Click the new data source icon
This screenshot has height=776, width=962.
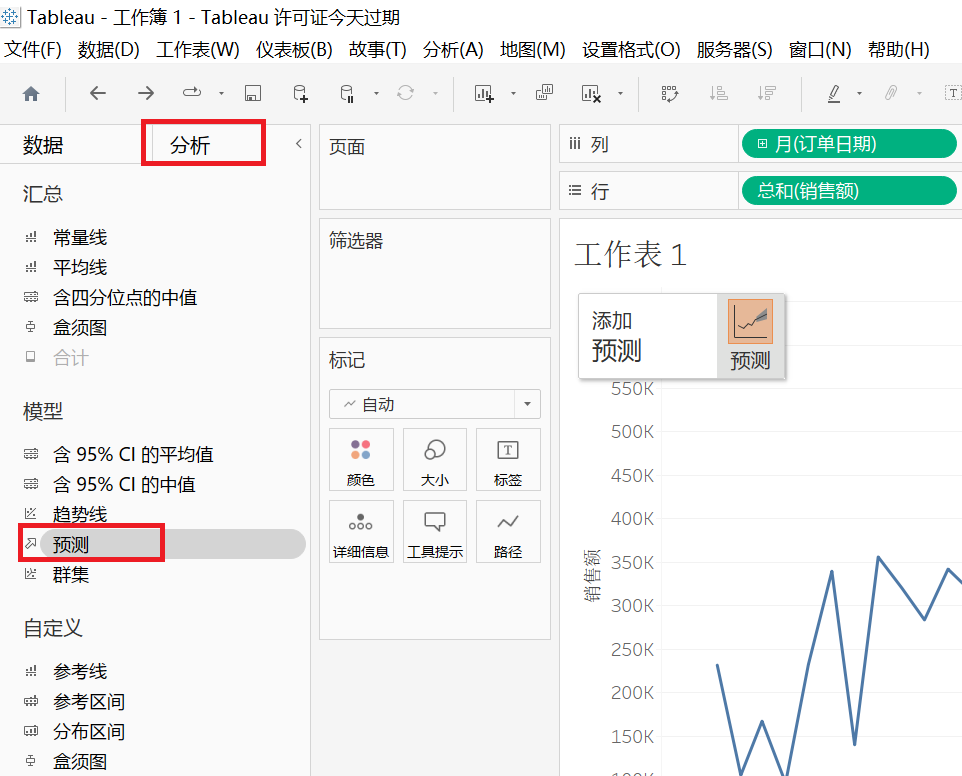click(300, 93)
